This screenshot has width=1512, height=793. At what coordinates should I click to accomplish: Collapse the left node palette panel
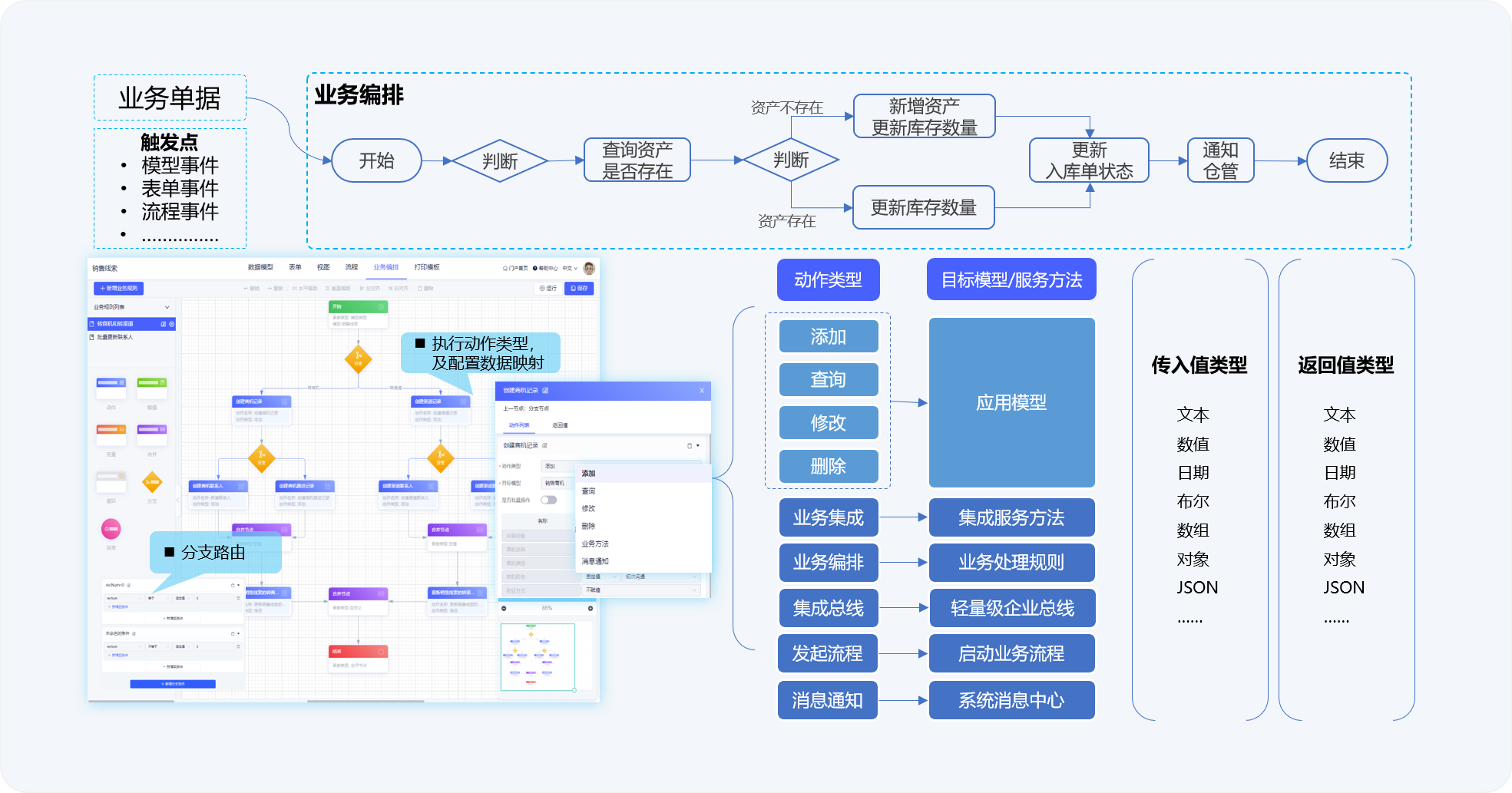click(177, 500)
